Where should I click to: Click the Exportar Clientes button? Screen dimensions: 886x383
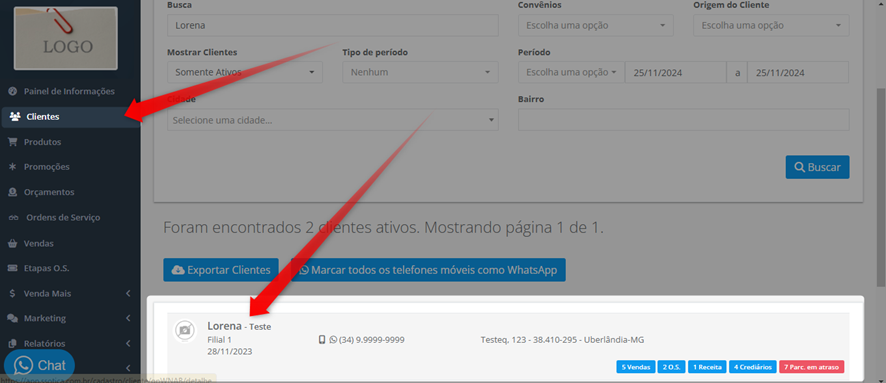(221, 270)
